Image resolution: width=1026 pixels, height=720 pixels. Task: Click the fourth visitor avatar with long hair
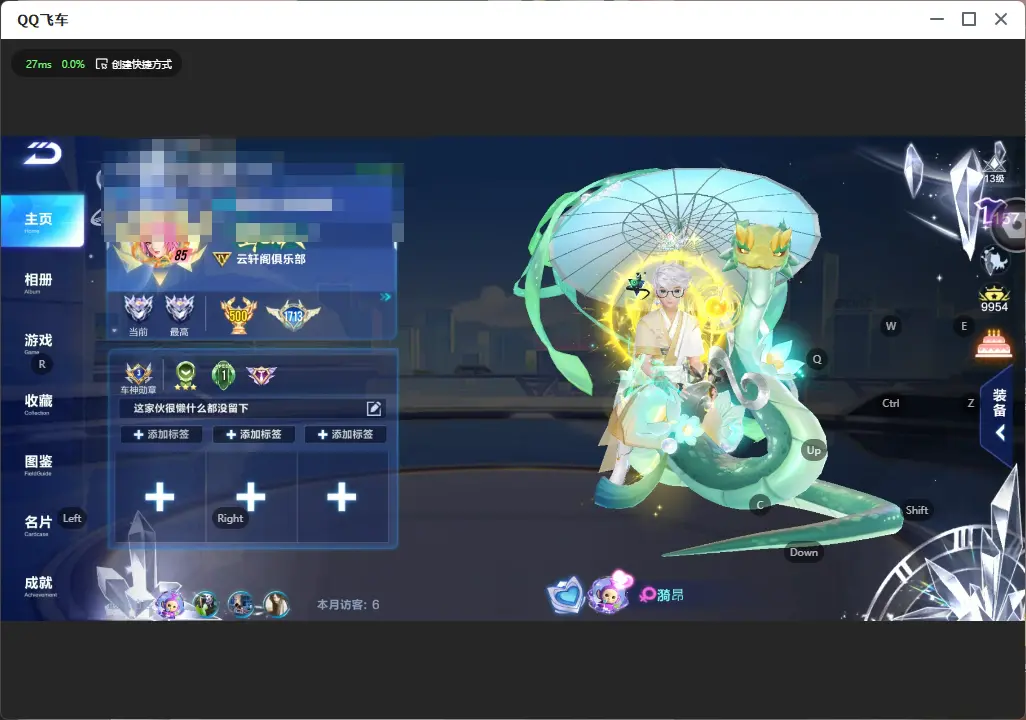pyautogui.click(x=276, y=604)
